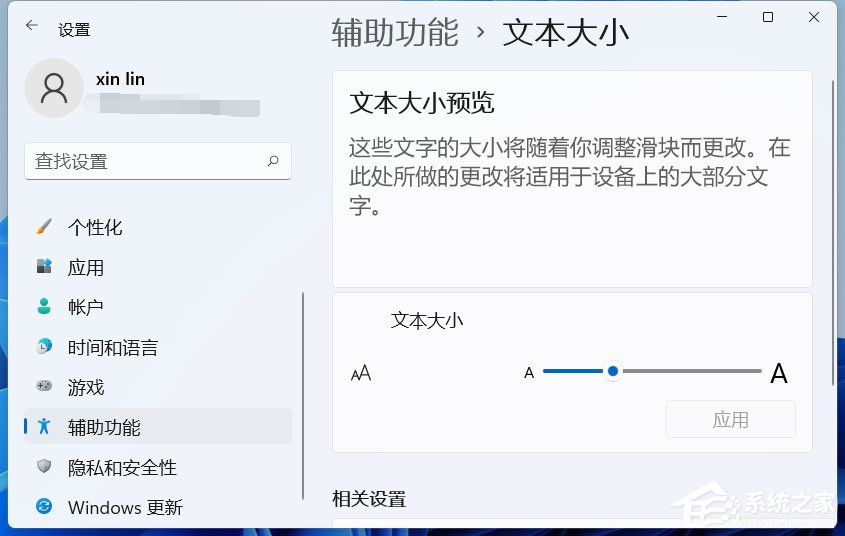Click the user avatar icon
845x536 pixels.
pos(54,88)
